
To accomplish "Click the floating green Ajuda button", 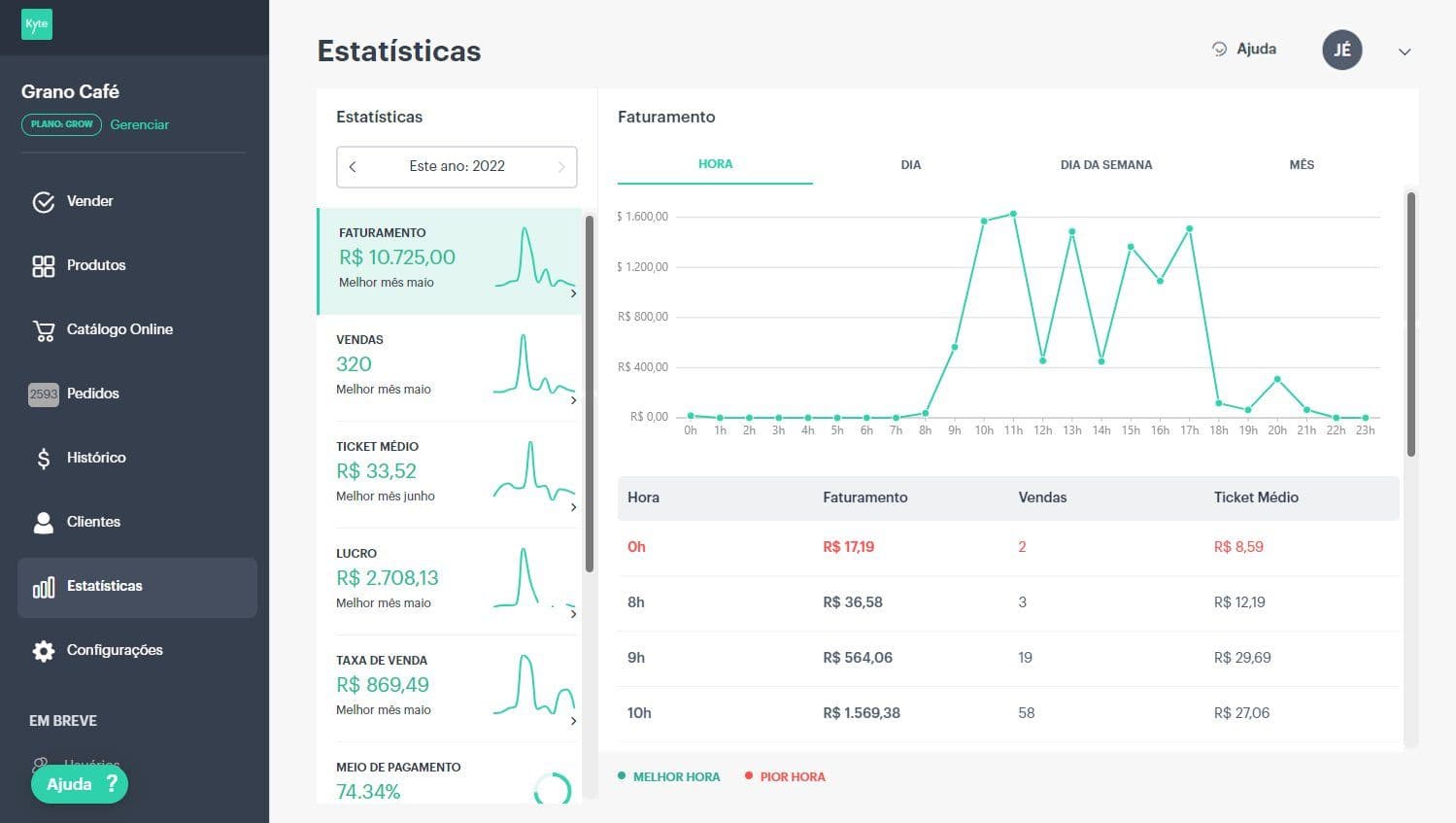I will click(x=80, y=784).
